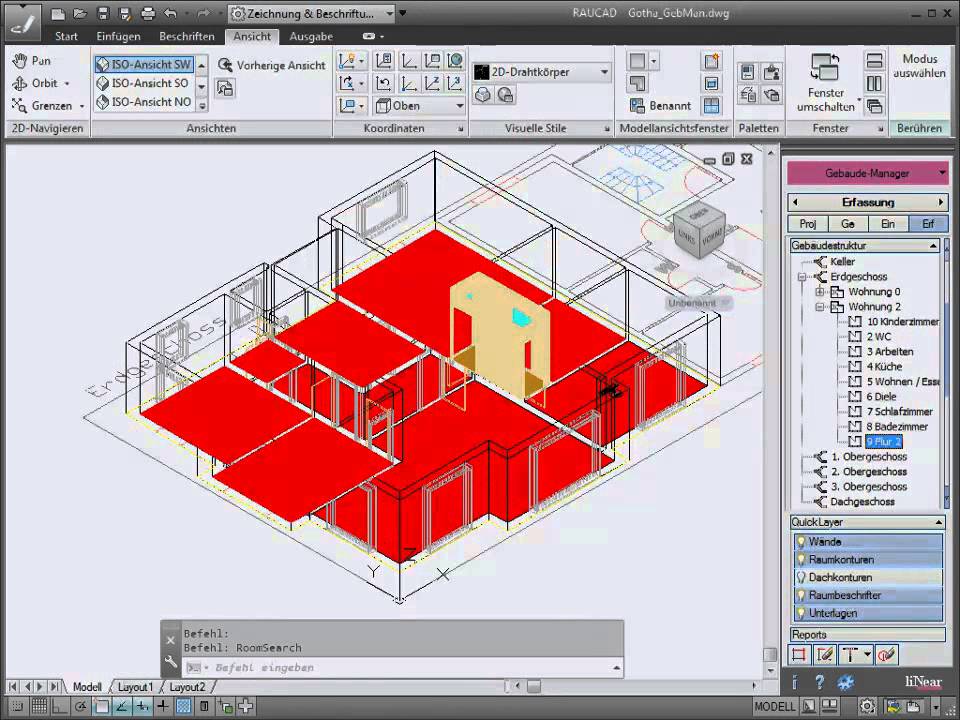This screenshot has width=960, height=720.
Task: Toggle the Unterlagen layer light bulb
Action: (800, 613)
